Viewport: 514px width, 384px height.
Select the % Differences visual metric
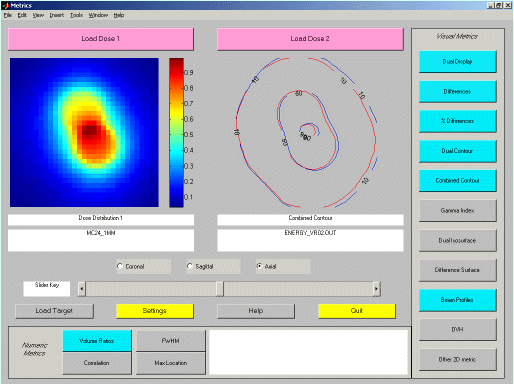457,121
